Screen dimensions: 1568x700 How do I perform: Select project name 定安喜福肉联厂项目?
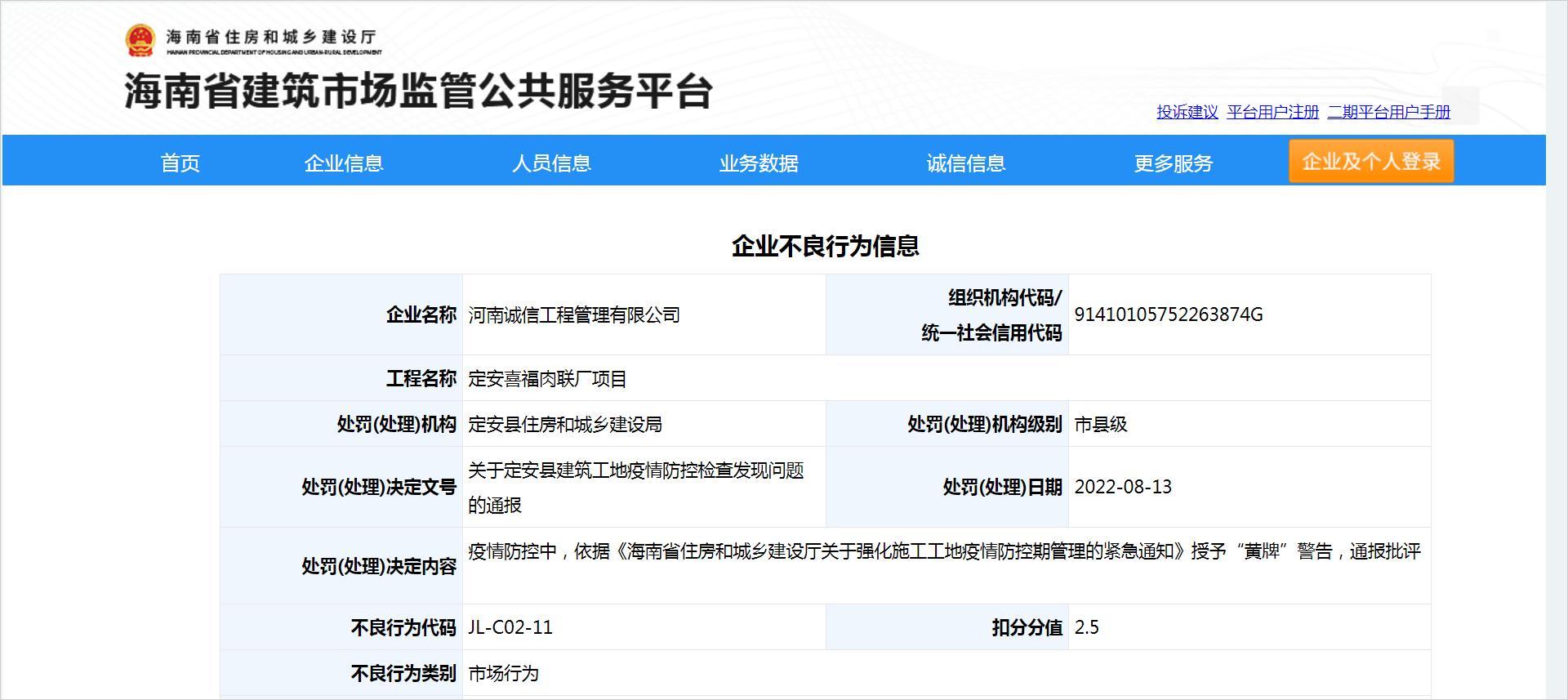(x=547, y=379)
